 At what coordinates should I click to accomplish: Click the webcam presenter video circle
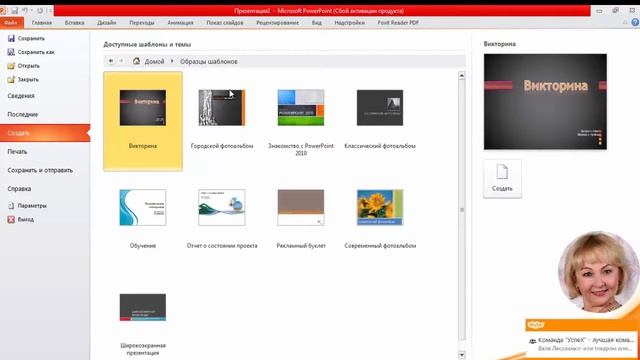click(598, 272)
